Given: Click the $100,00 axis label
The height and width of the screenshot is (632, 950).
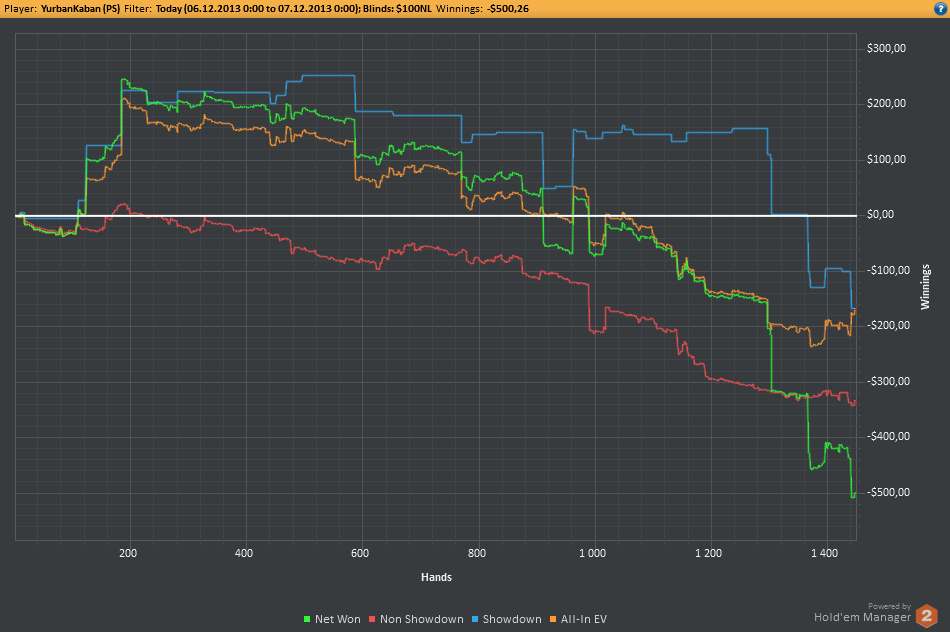Looking at the screenshot, I should [886, 159].
